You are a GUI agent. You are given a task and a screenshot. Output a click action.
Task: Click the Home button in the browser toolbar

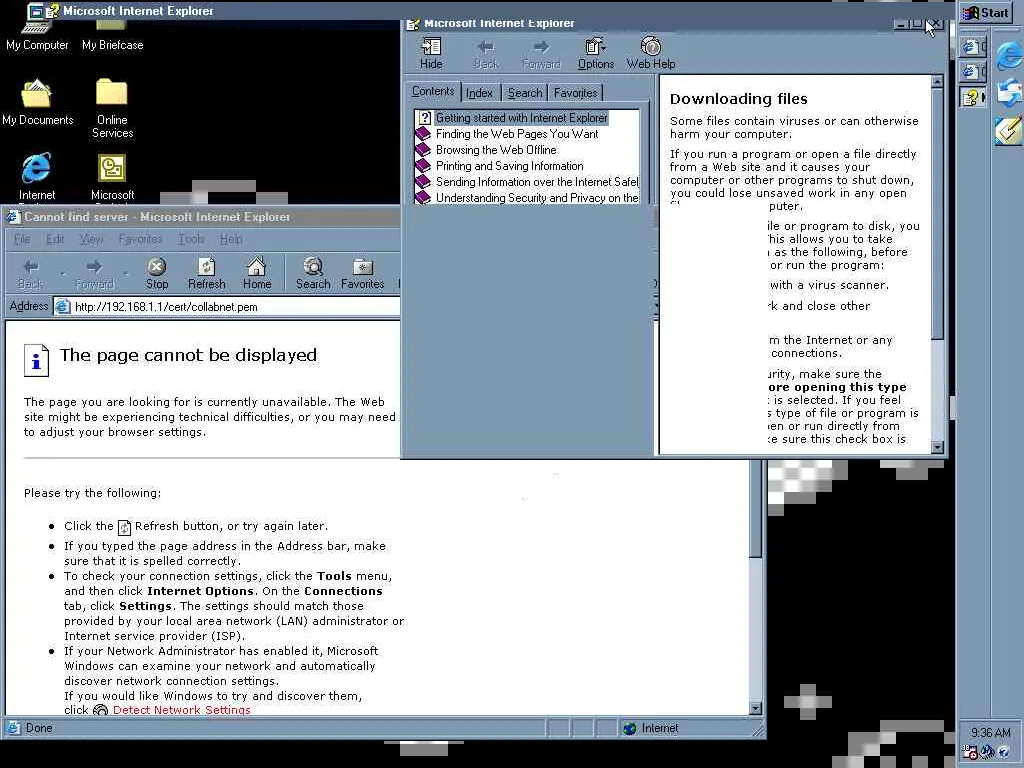tap(257, 274)
